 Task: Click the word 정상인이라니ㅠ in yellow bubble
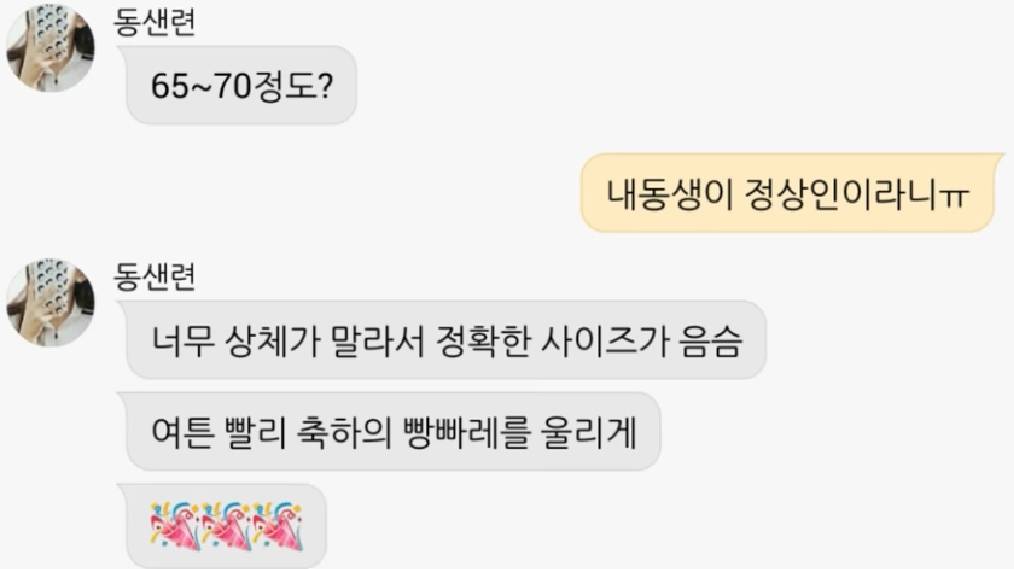856,193
